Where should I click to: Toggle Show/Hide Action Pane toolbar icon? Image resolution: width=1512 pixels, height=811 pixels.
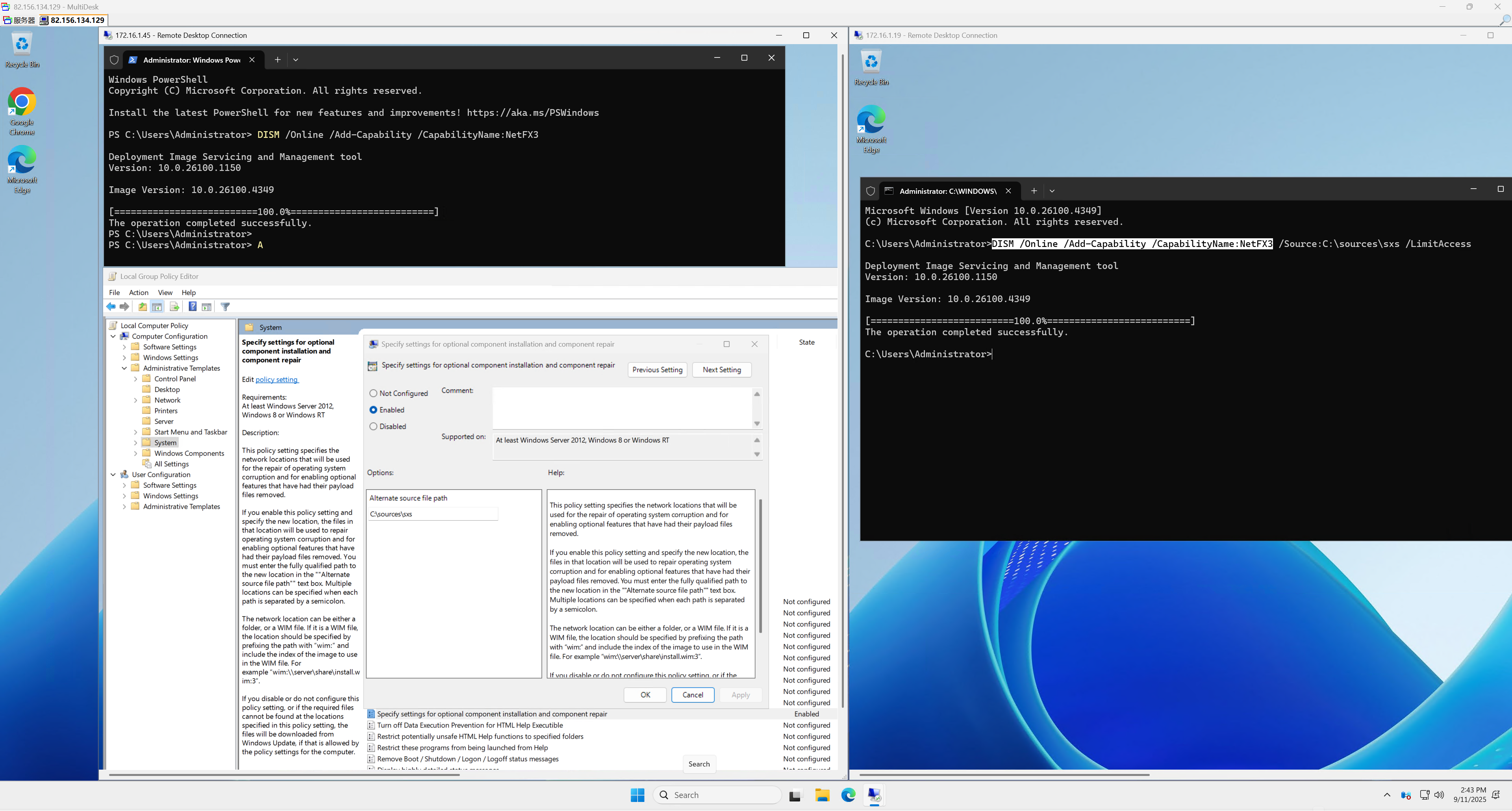(207, 306)
